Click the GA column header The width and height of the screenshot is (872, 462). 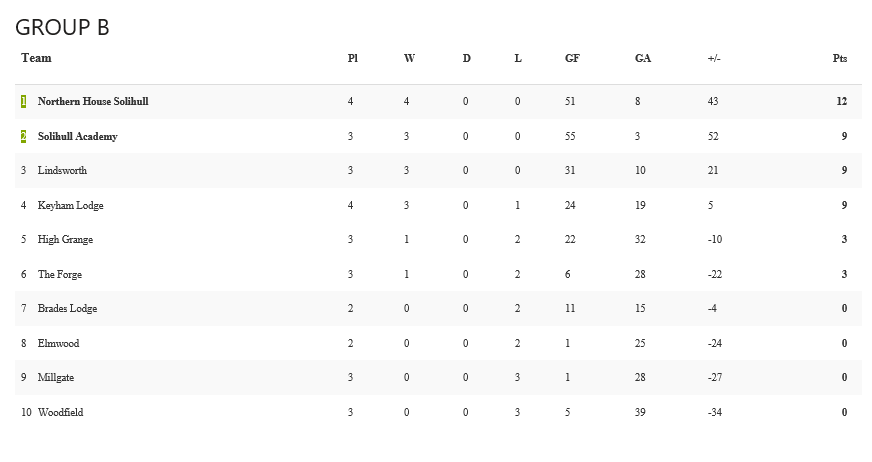coord(643,58)
